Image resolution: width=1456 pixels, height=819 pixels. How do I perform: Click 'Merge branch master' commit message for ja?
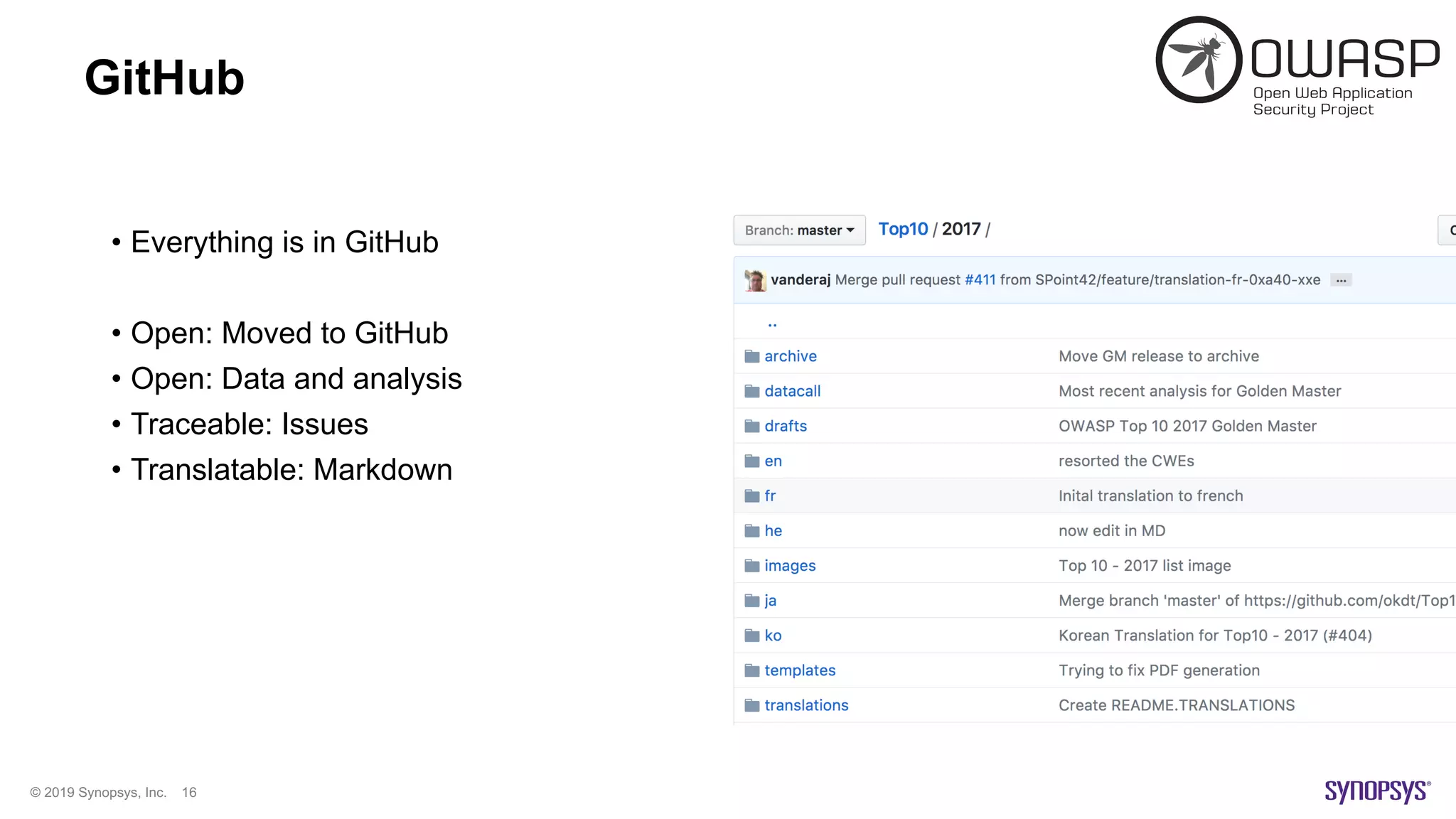pyautogui.click(x=1257, y=600)
